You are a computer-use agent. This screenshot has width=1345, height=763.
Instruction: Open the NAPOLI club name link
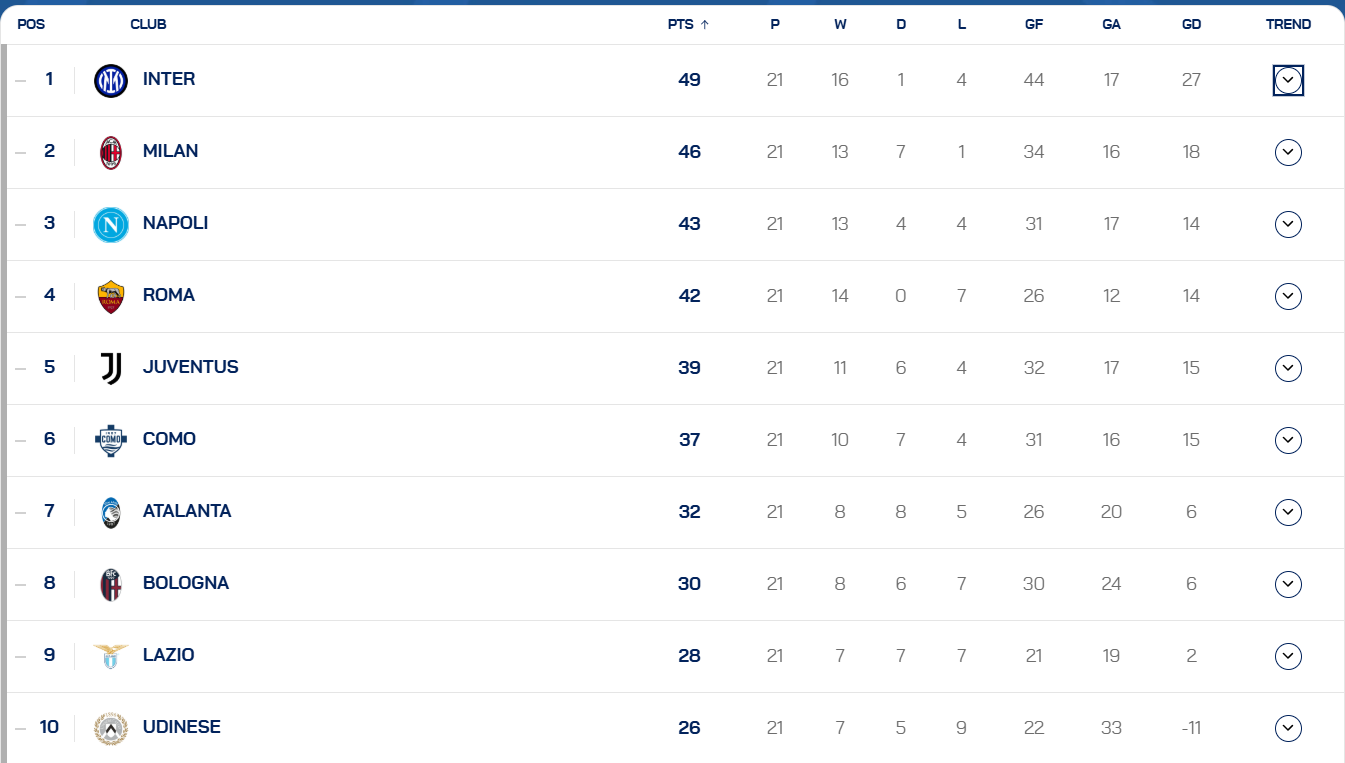pyautogui.click(x=175, y=223)
